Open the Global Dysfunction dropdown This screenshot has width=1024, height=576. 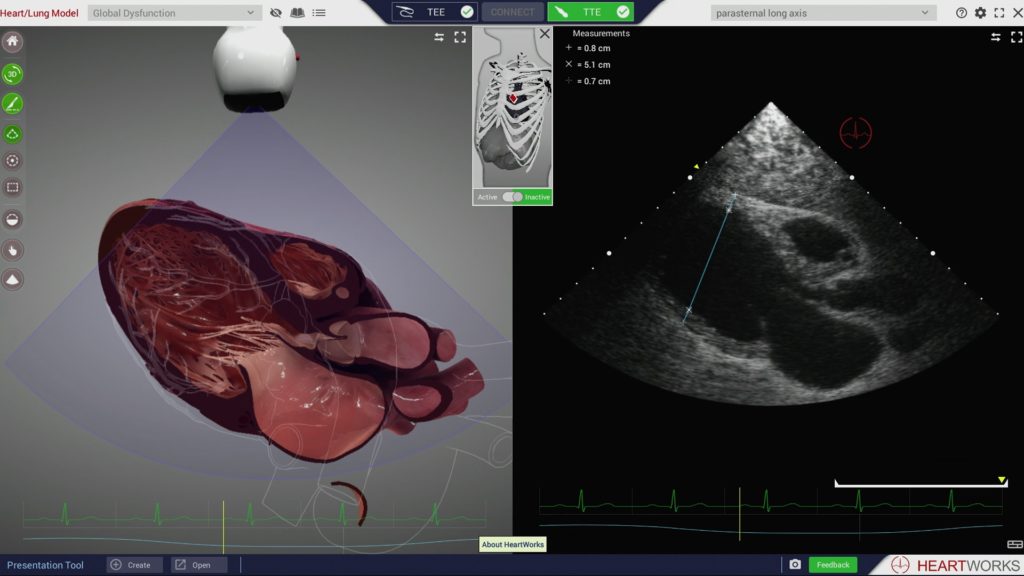[175, 13]
